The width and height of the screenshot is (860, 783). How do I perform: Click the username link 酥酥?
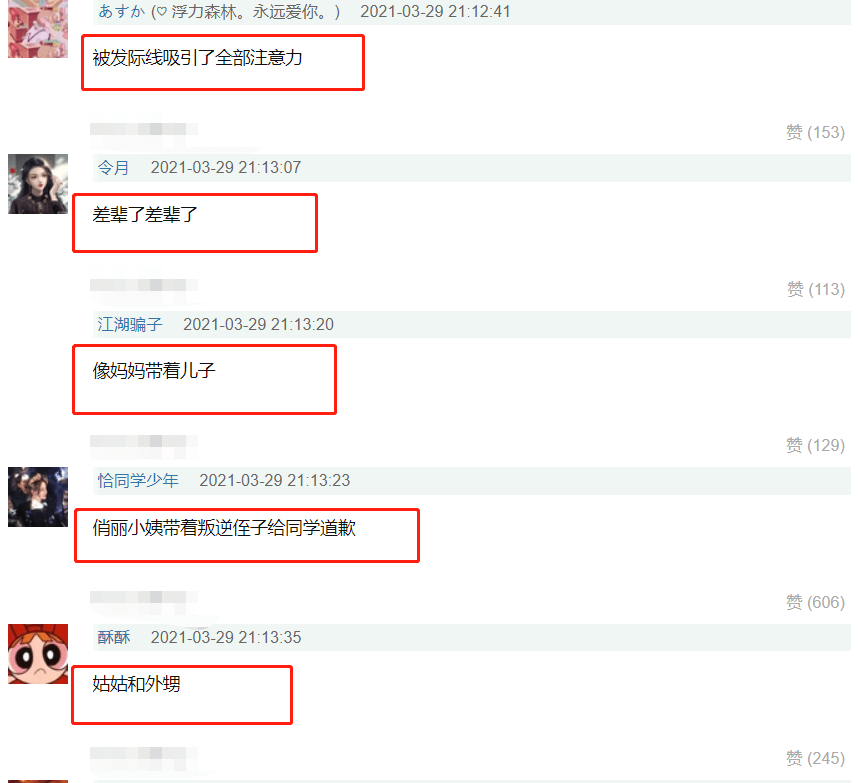pyautogui.click(x=114, y=637)
